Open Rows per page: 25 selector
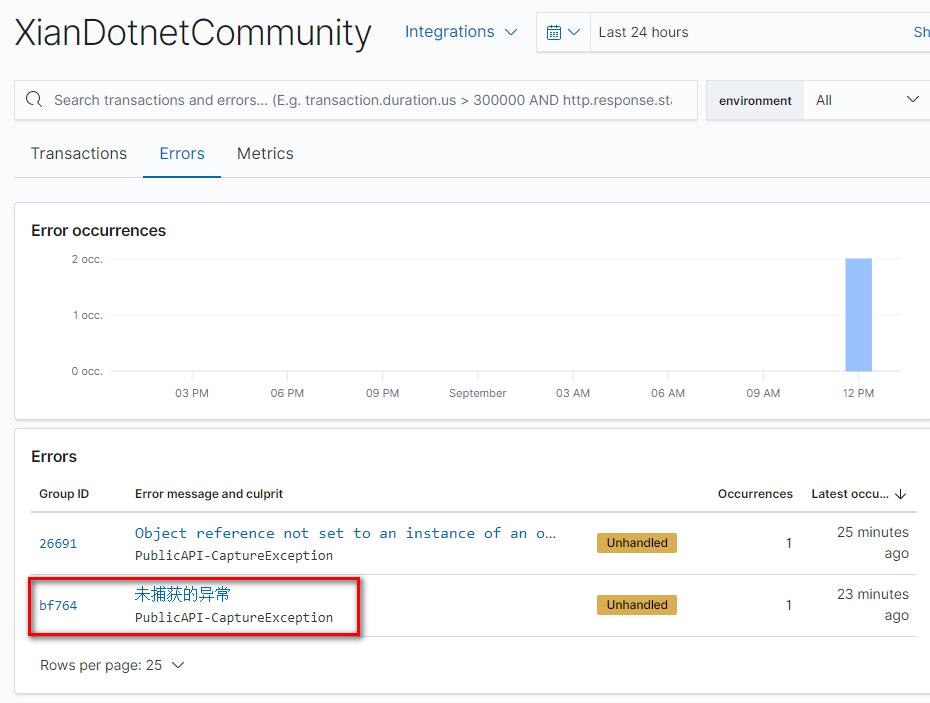This screenshot has height=703, width=930. (112, 665)
